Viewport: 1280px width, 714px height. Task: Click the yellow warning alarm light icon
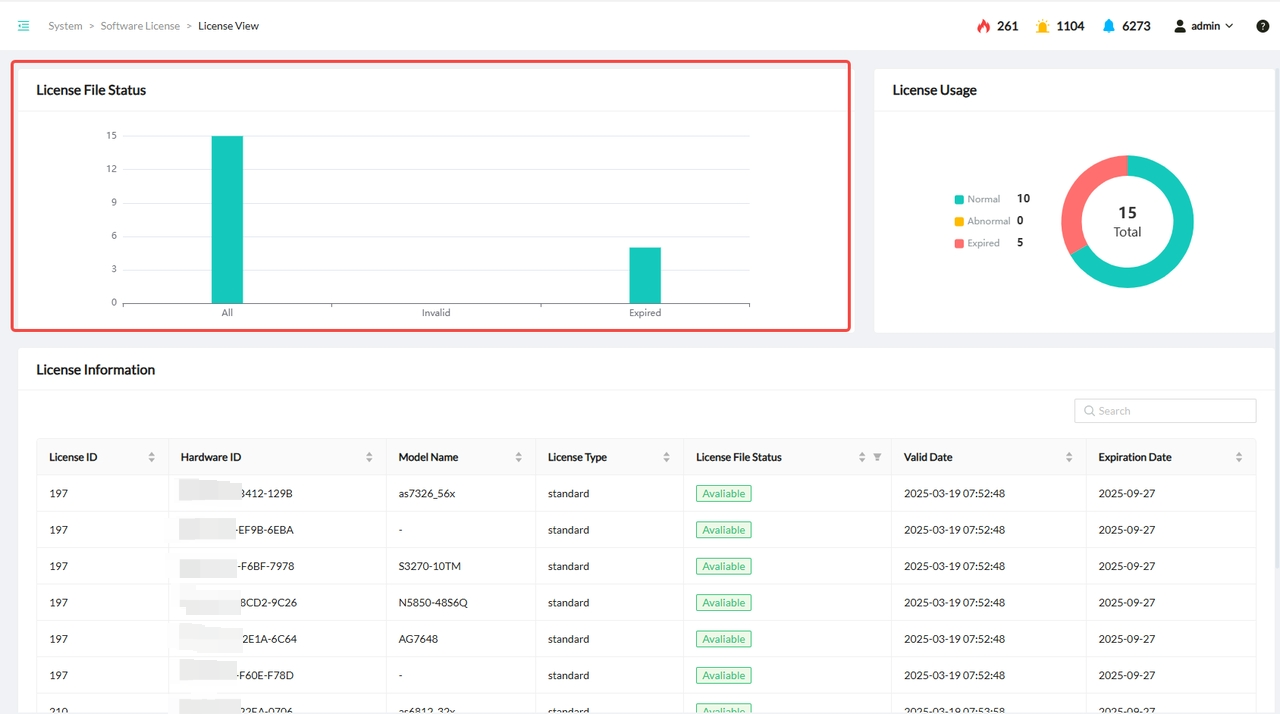coord(1043,26)
